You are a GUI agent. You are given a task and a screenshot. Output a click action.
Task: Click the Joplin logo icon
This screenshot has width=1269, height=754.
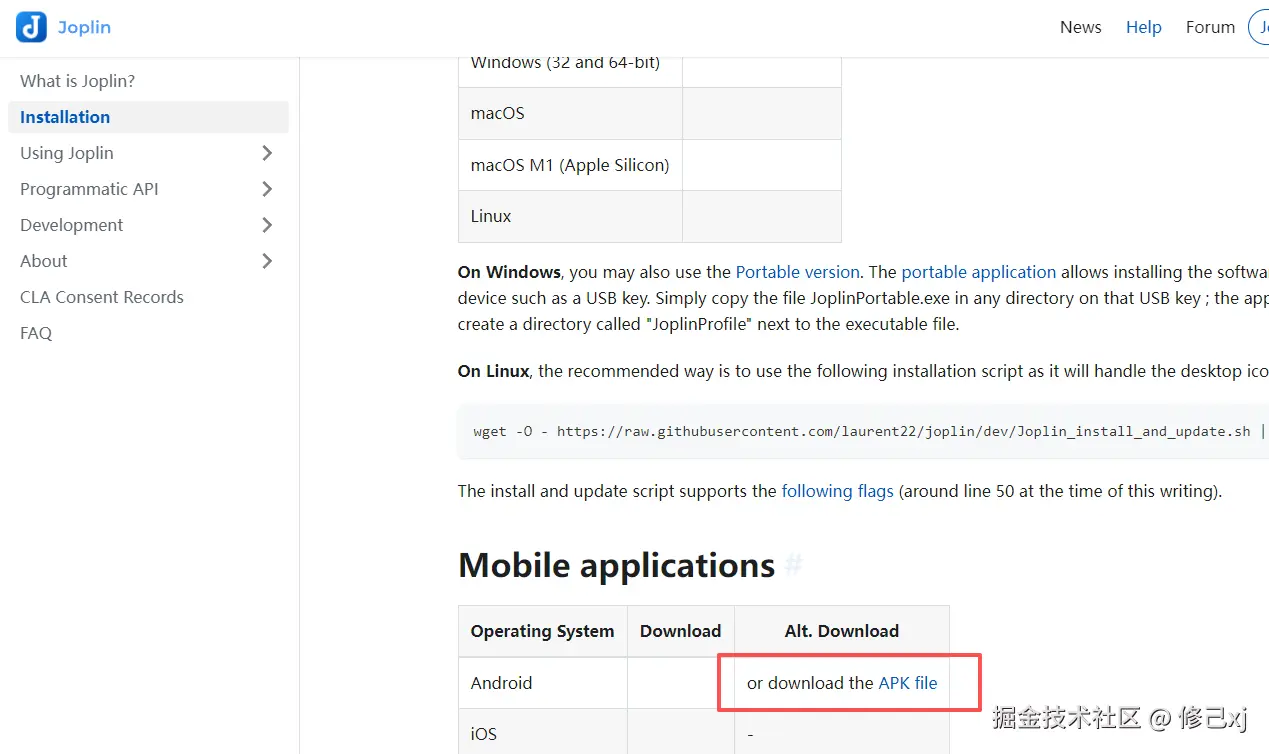click(31, 27)
